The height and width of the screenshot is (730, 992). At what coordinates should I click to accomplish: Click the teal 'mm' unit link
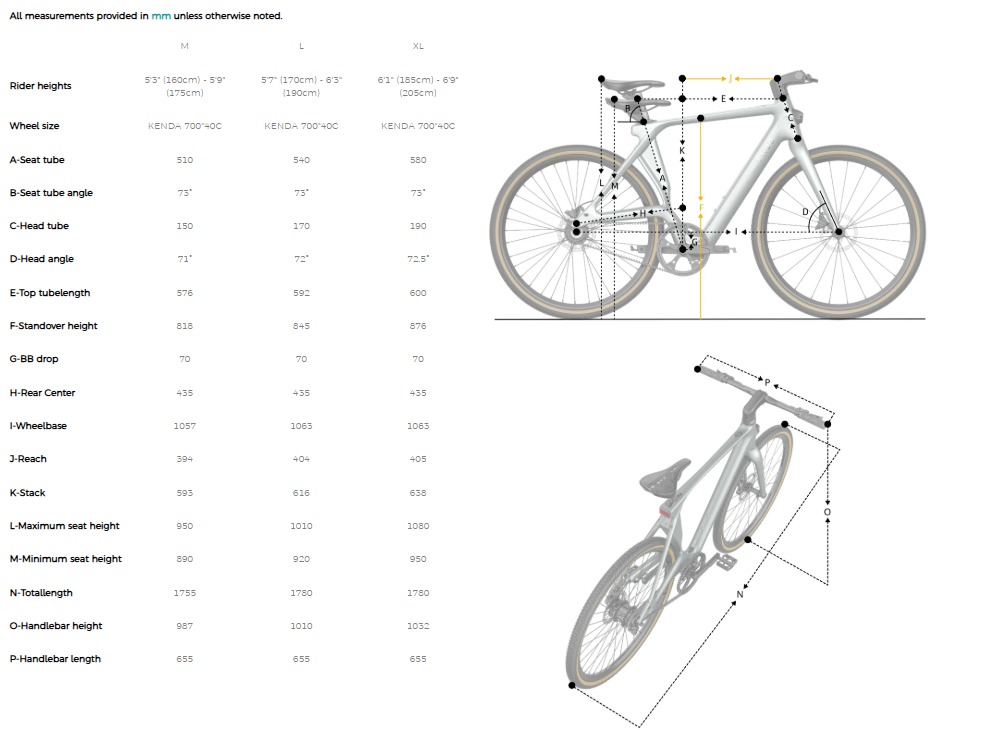[x=161, y=16]
